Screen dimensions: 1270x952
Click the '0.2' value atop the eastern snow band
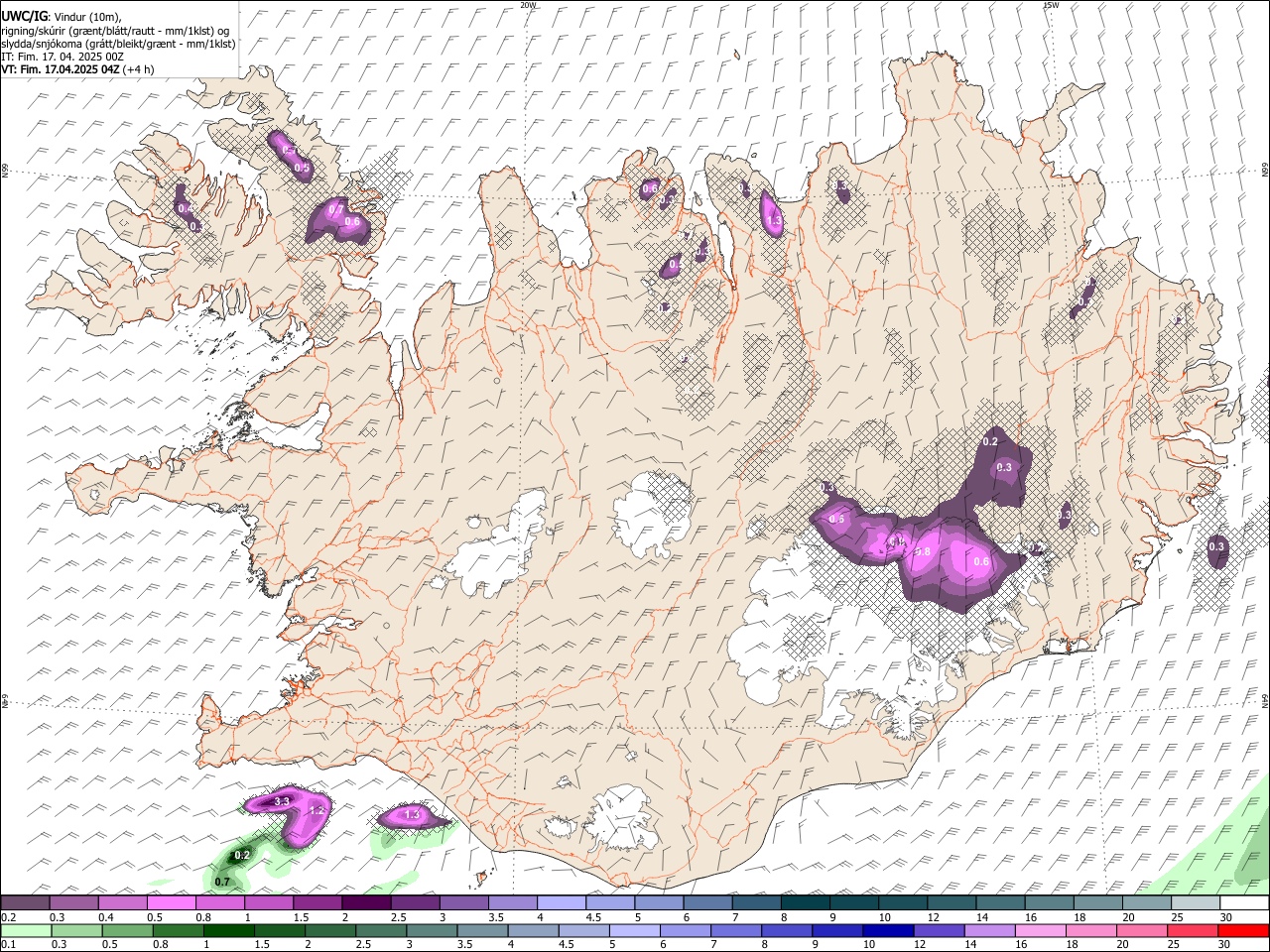click(x=990, y=441)
